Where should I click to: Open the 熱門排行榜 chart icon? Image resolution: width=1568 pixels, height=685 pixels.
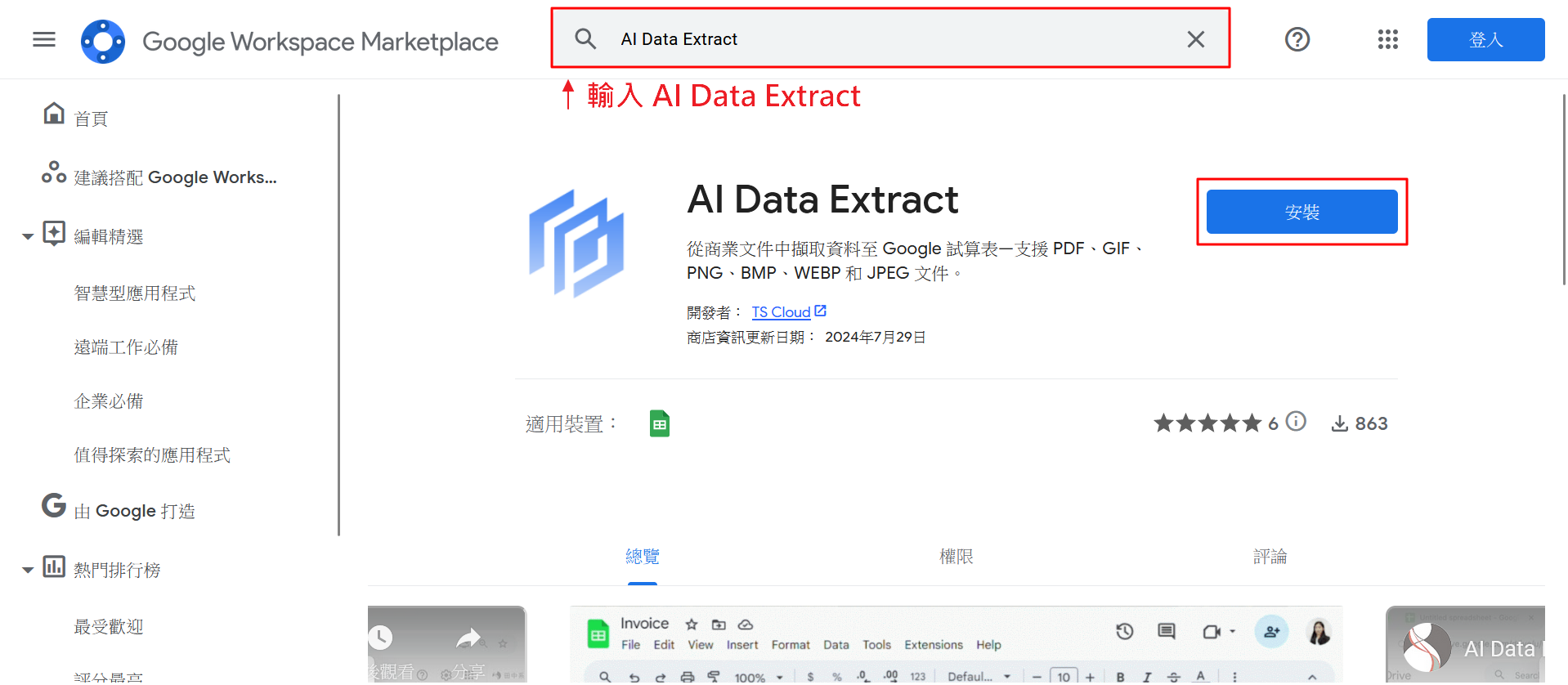pos(54,566)
